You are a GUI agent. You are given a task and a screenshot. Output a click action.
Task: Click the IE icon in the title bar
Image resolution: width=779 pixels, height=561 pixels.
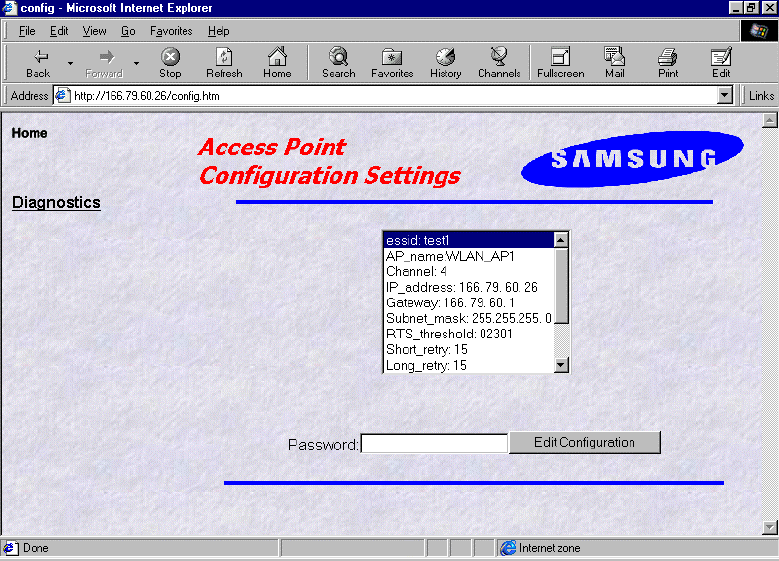[x=9, y=8]
